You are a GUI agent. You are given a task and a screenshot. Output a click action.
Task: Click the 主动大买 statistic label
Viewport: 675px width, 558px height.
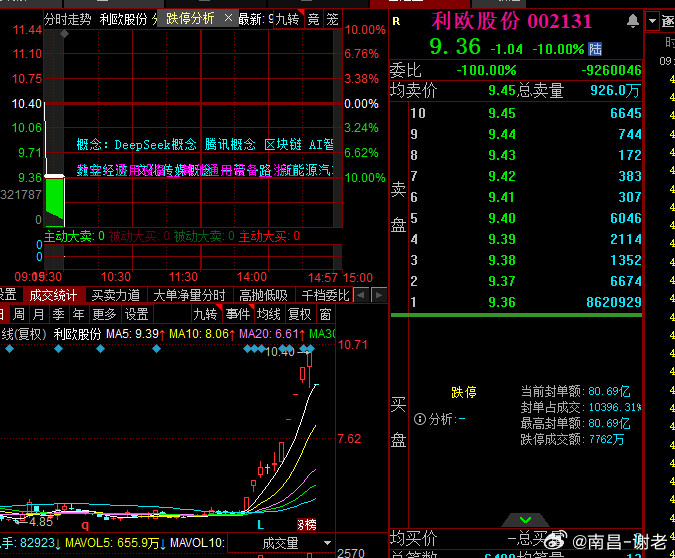[x=269, y=236]
